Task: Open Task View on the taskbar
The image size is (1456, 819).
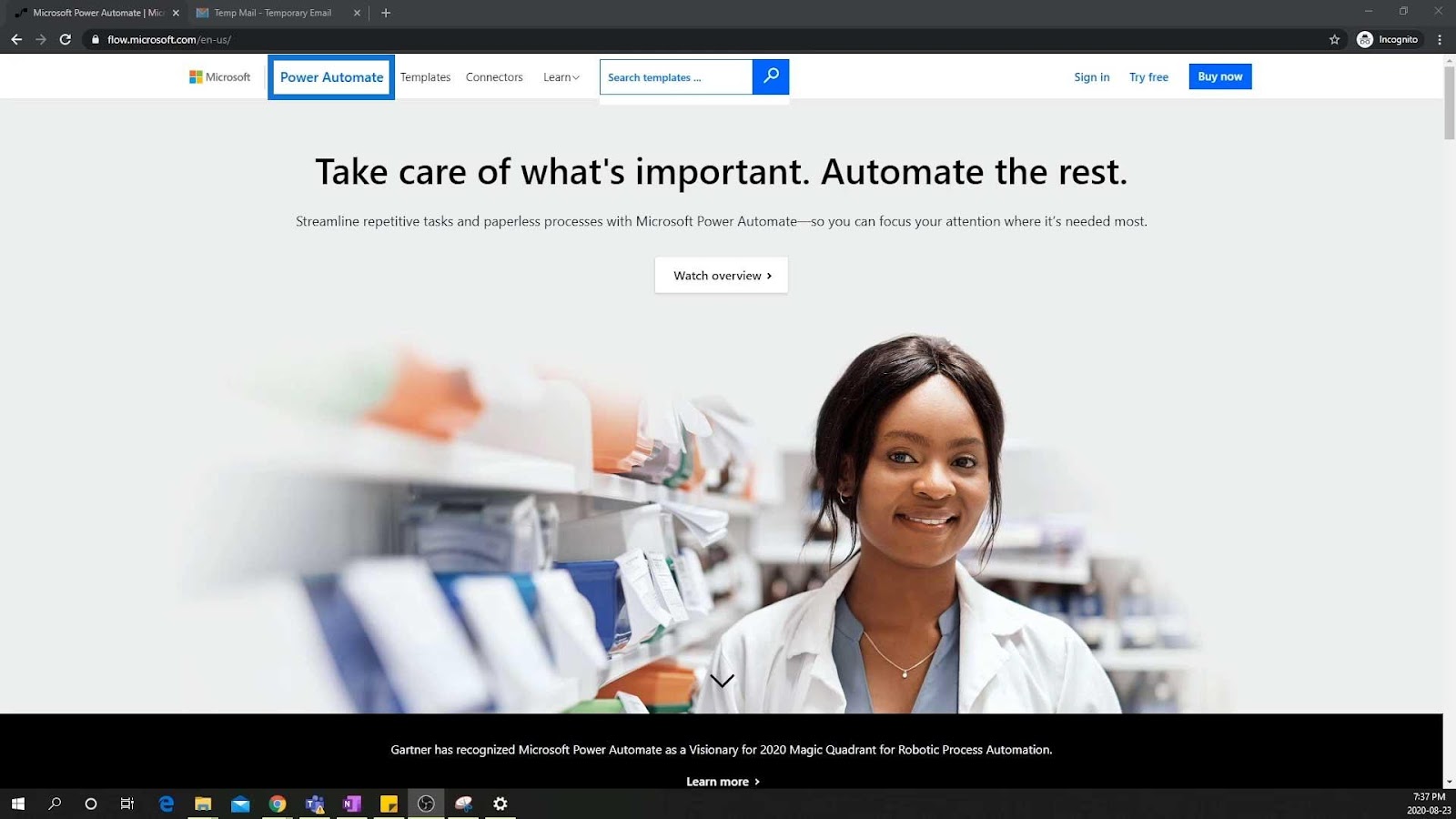Action: (x=127, y=804)
